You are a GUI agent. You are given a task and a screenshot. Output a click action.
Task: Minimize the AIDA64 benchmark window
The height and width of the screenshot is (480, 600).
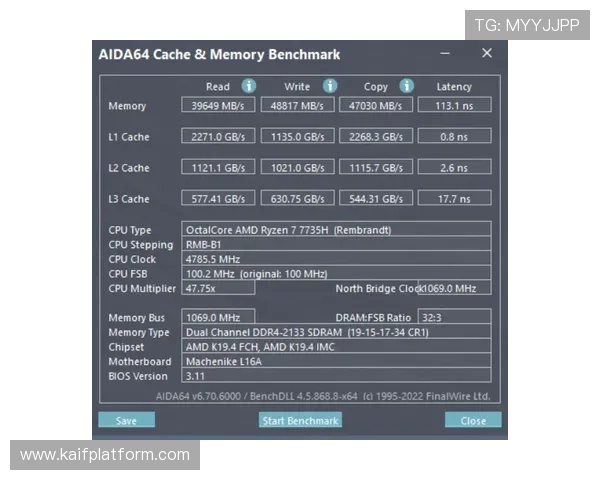click(x=446, y=54)
